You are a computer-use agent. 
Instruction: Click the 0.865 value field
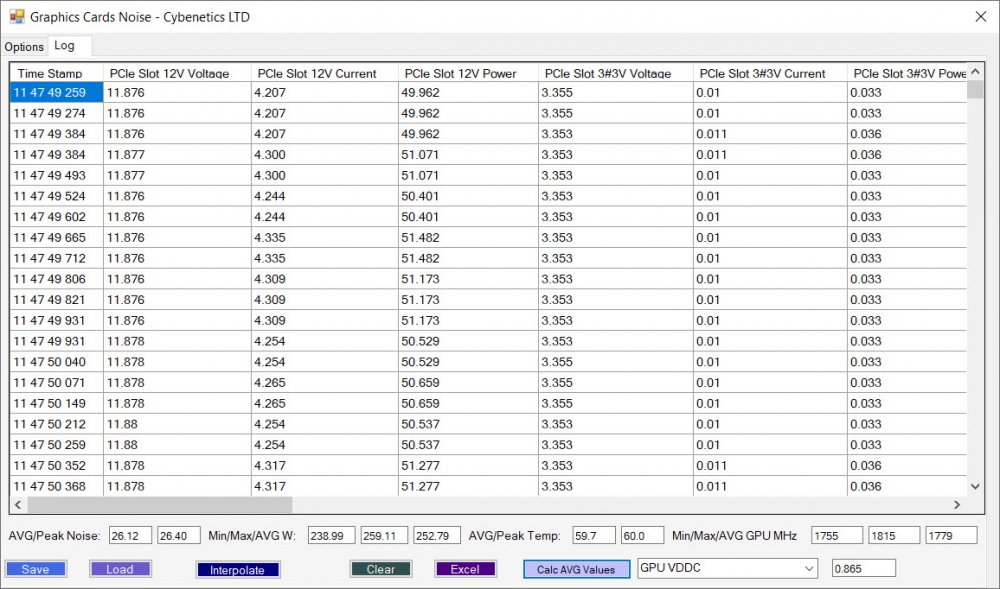point(863,568)
